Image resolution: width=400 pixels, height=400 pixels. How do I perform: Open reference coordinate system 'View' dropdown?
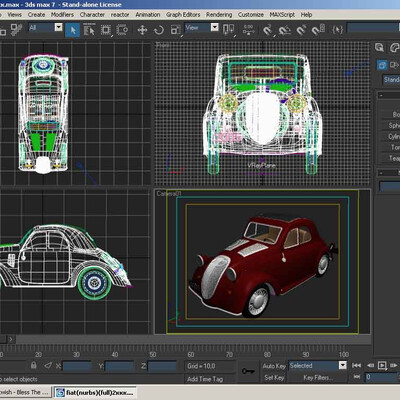[x=215, y=27]
